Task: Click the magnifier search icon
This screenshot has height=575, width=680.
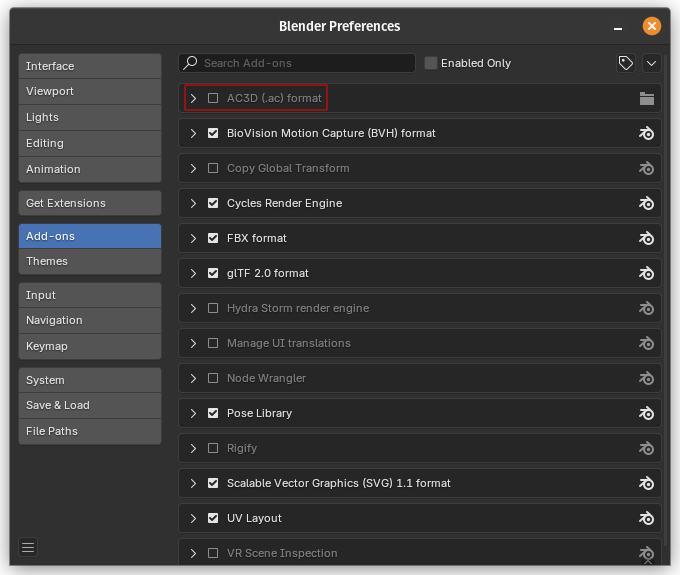Action: click(x=190, y=63)
